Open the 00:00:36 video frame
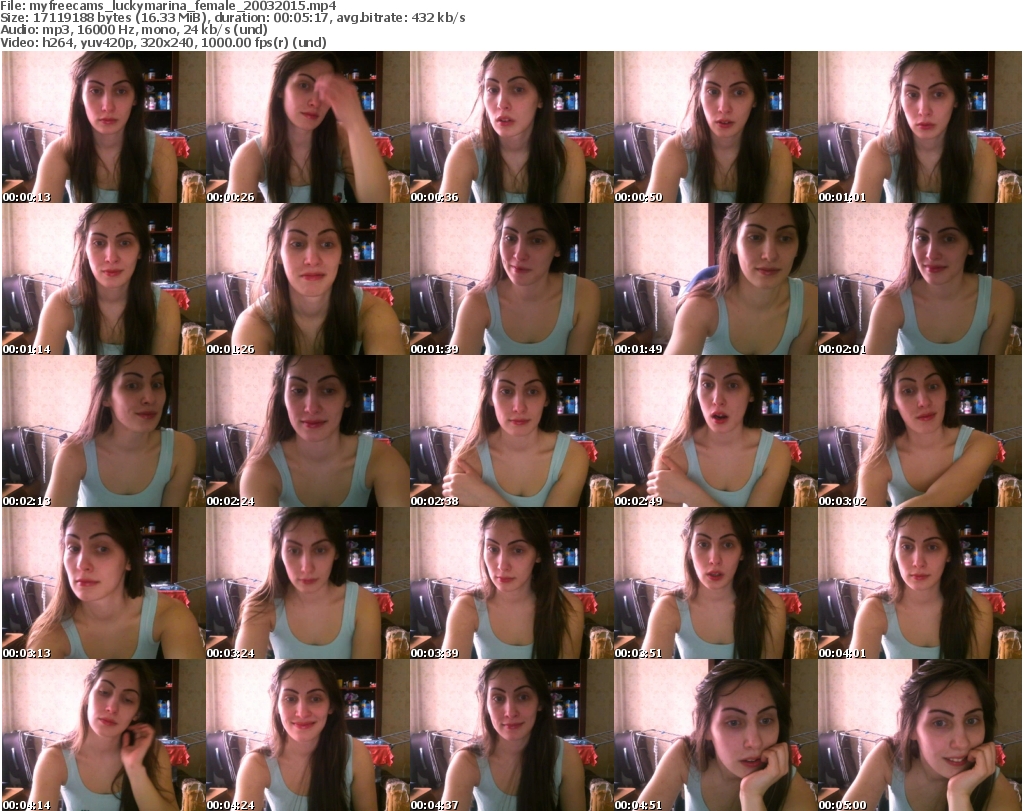Image resolution: width=1024 pixels, height=811 pixels. click(x=512, y=127)
